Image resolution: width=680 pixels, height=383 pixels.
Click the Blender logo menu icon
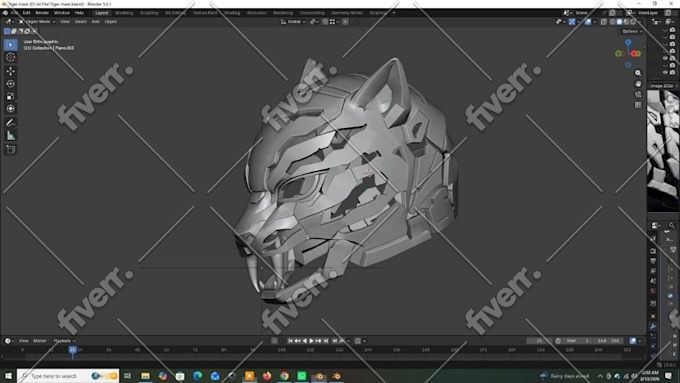[x=5, y=13]
